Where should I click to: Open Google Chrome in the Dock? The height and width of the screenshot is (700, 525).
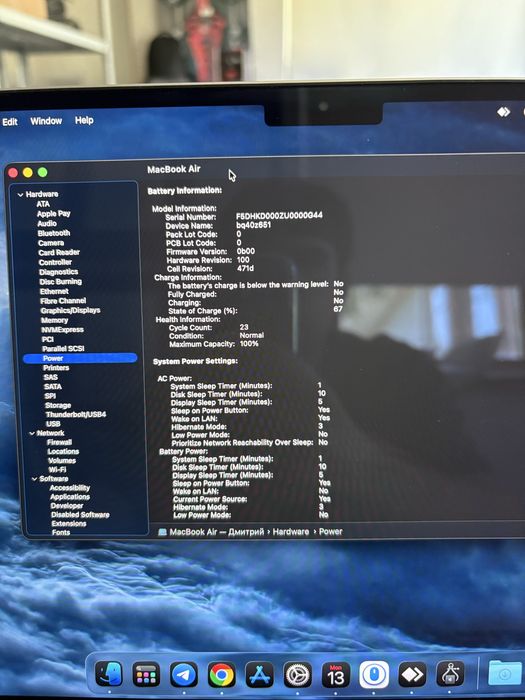(x=221, y=675)
